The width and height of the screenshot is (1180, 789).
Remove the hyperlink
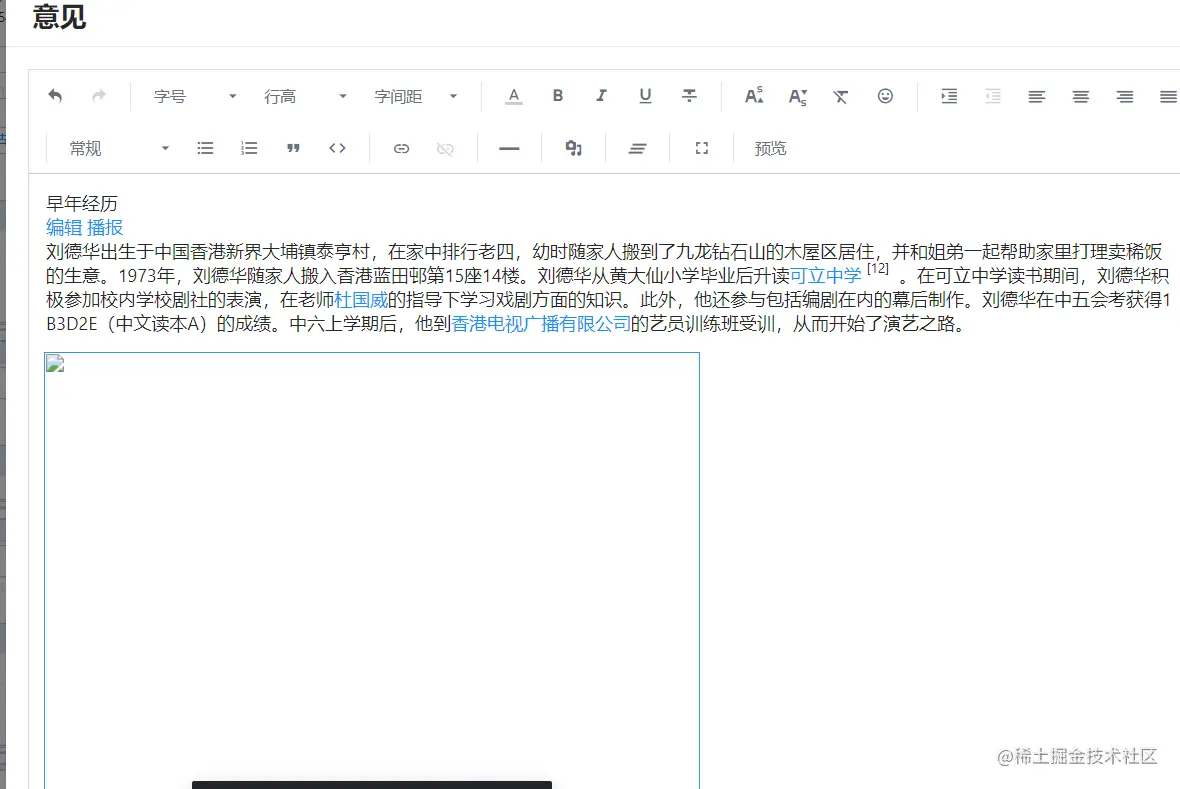point(445,148)
